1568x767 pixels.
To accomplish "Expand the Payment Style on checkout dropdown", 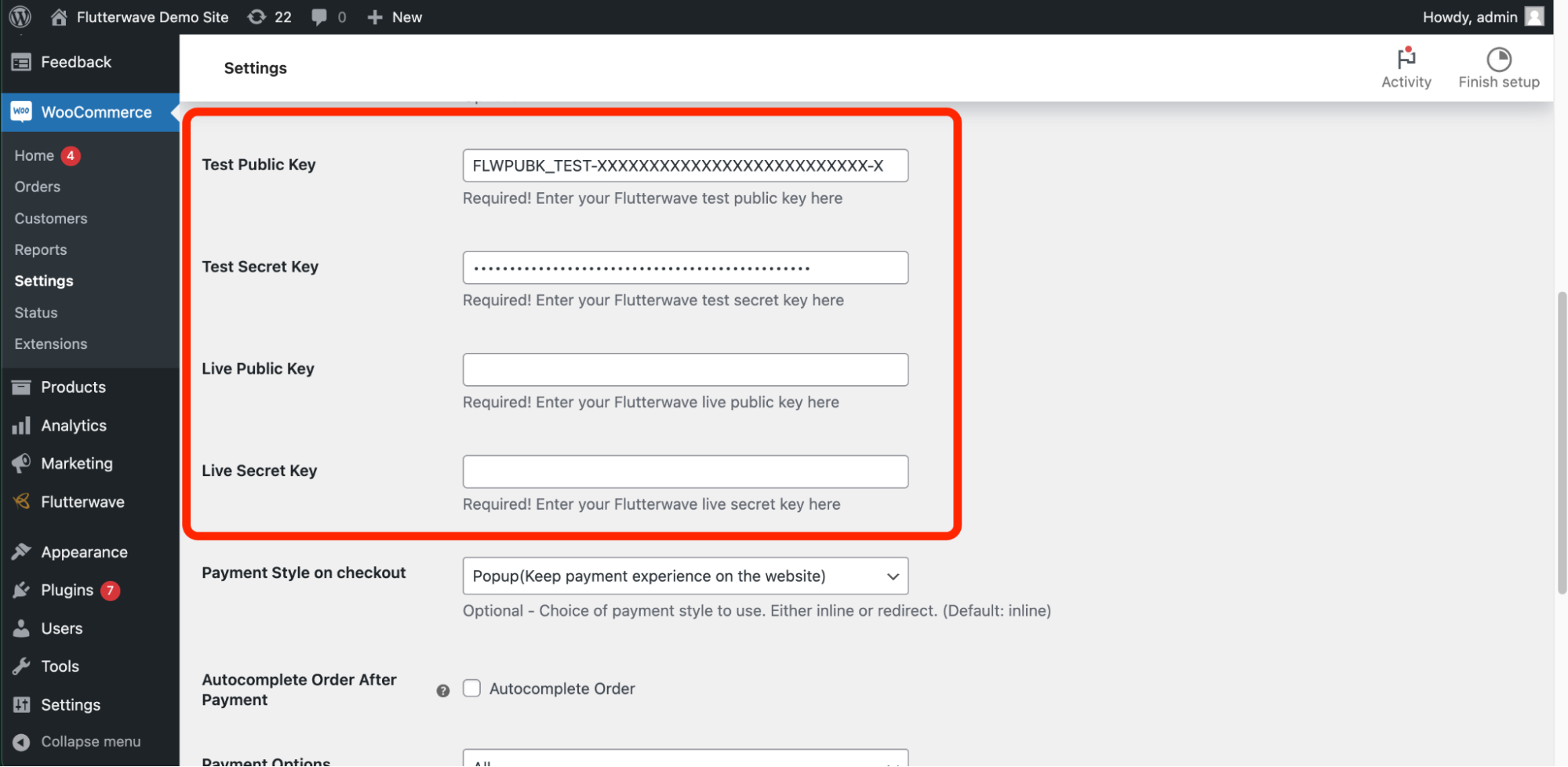I will (x=686, y=576).
